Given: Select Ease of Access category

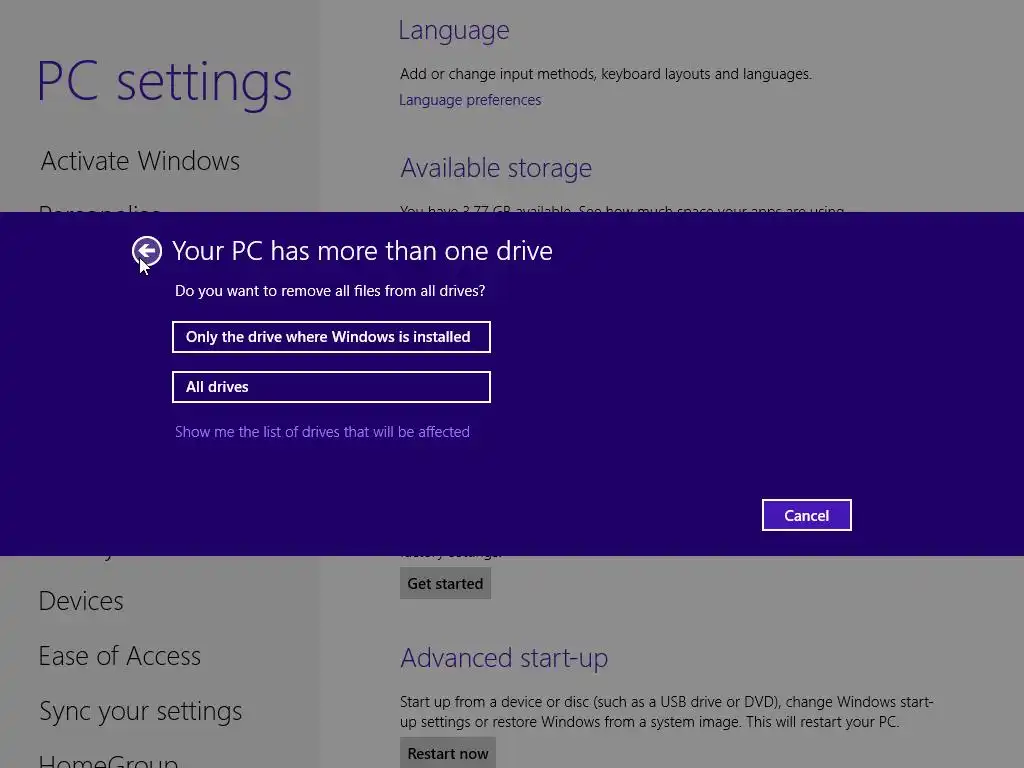Looking at the screenshot, I should point(120,656).
